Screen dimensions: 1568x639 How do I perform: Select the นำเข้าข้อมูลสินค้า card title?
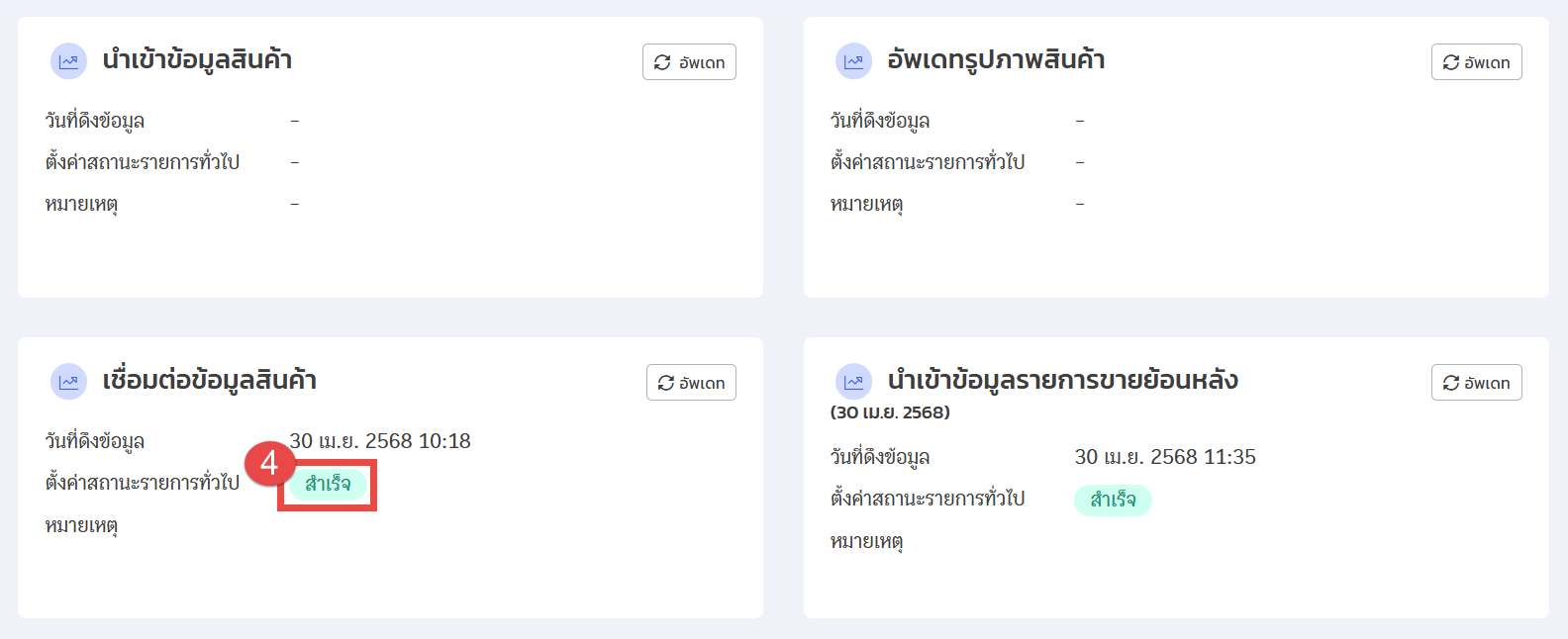(x=197, y=60)
